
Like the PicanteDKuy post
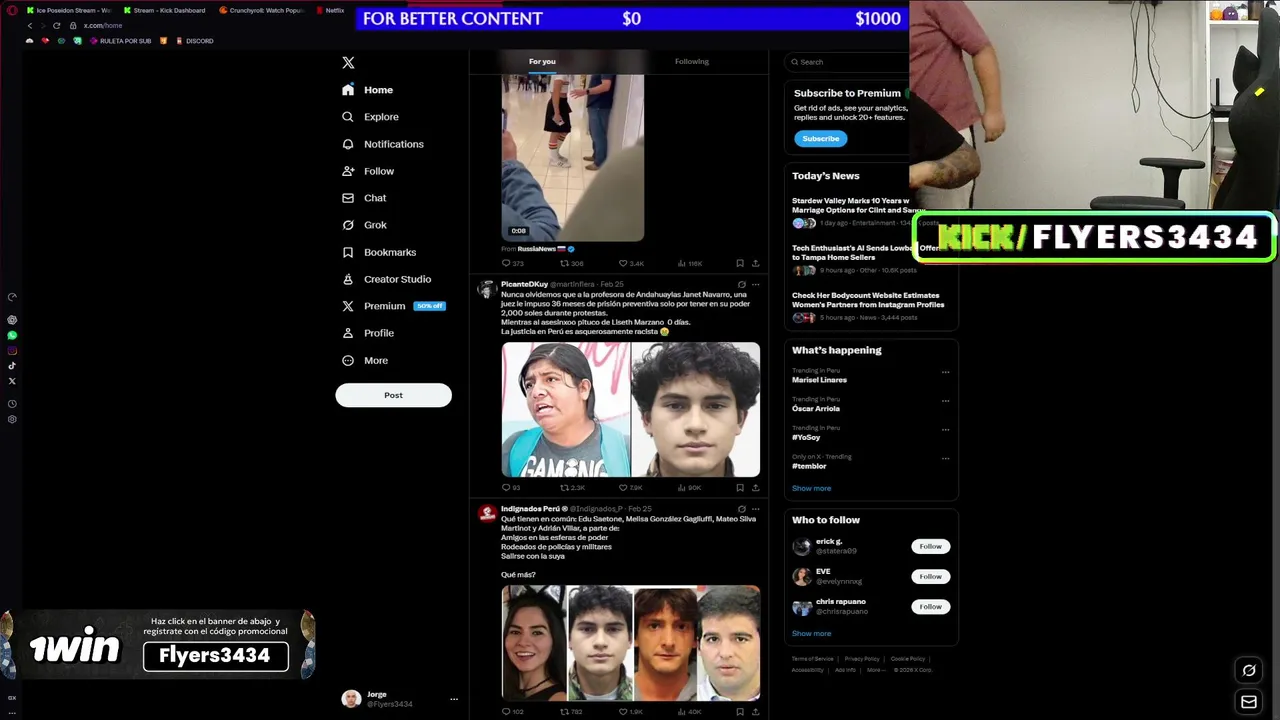click(630, 488)
